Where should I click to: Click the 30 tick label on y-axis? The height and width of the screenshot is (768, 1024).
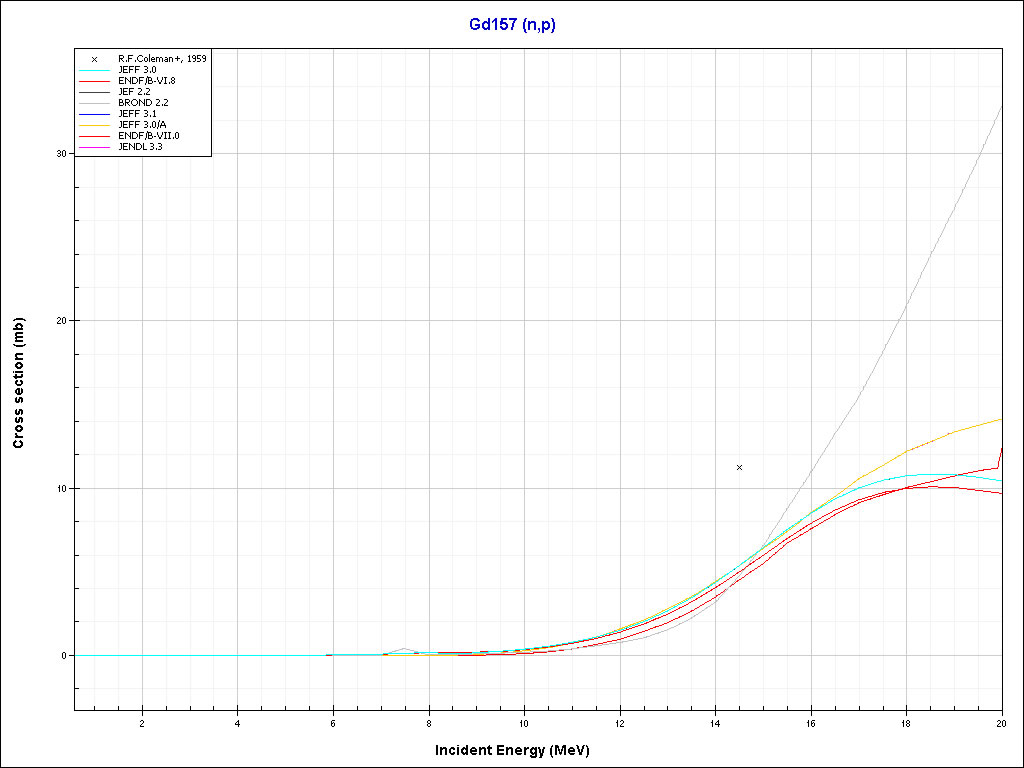[61, 154]
